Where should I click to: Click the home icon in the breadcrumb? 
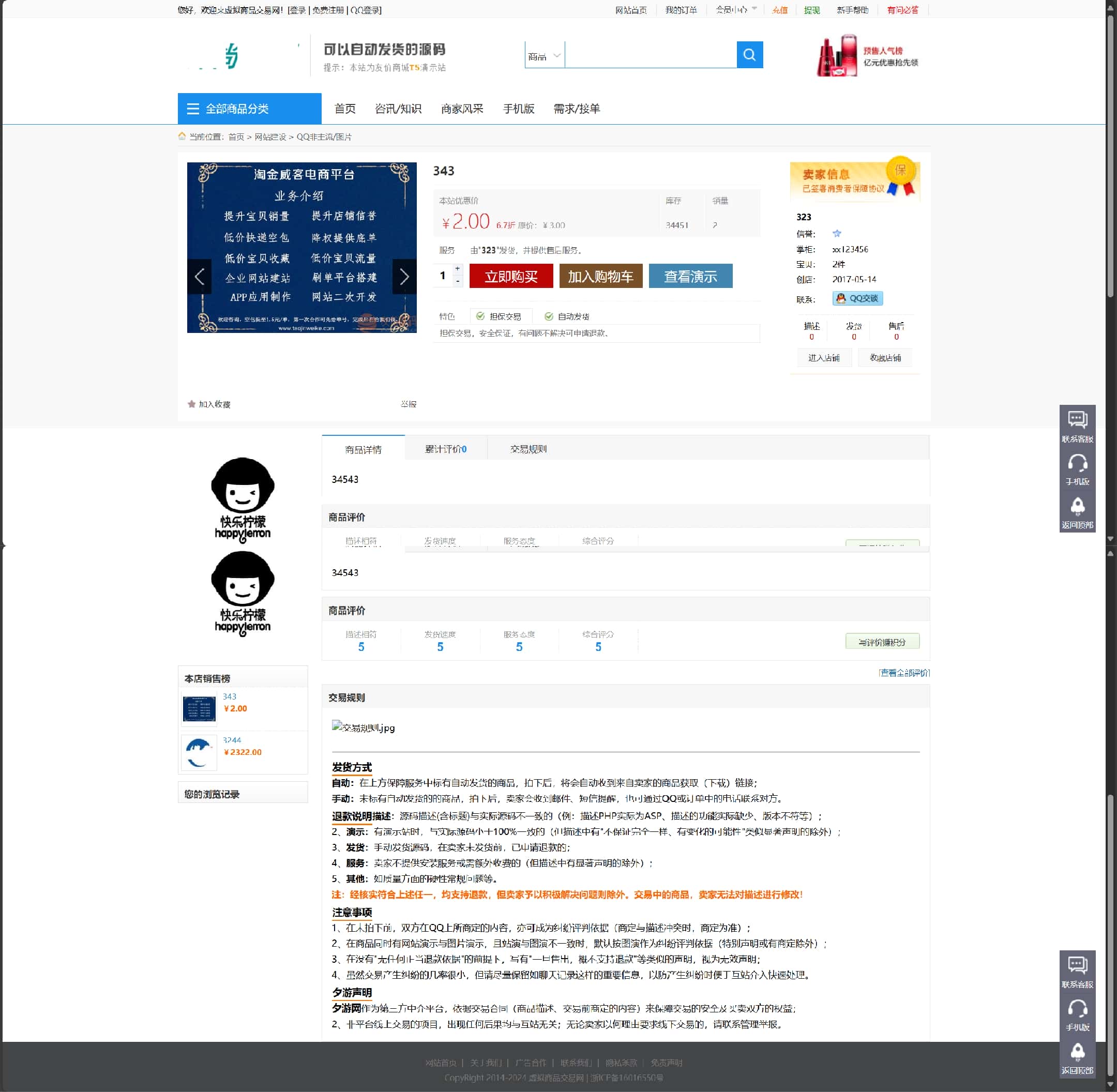(x=182, y=136)
